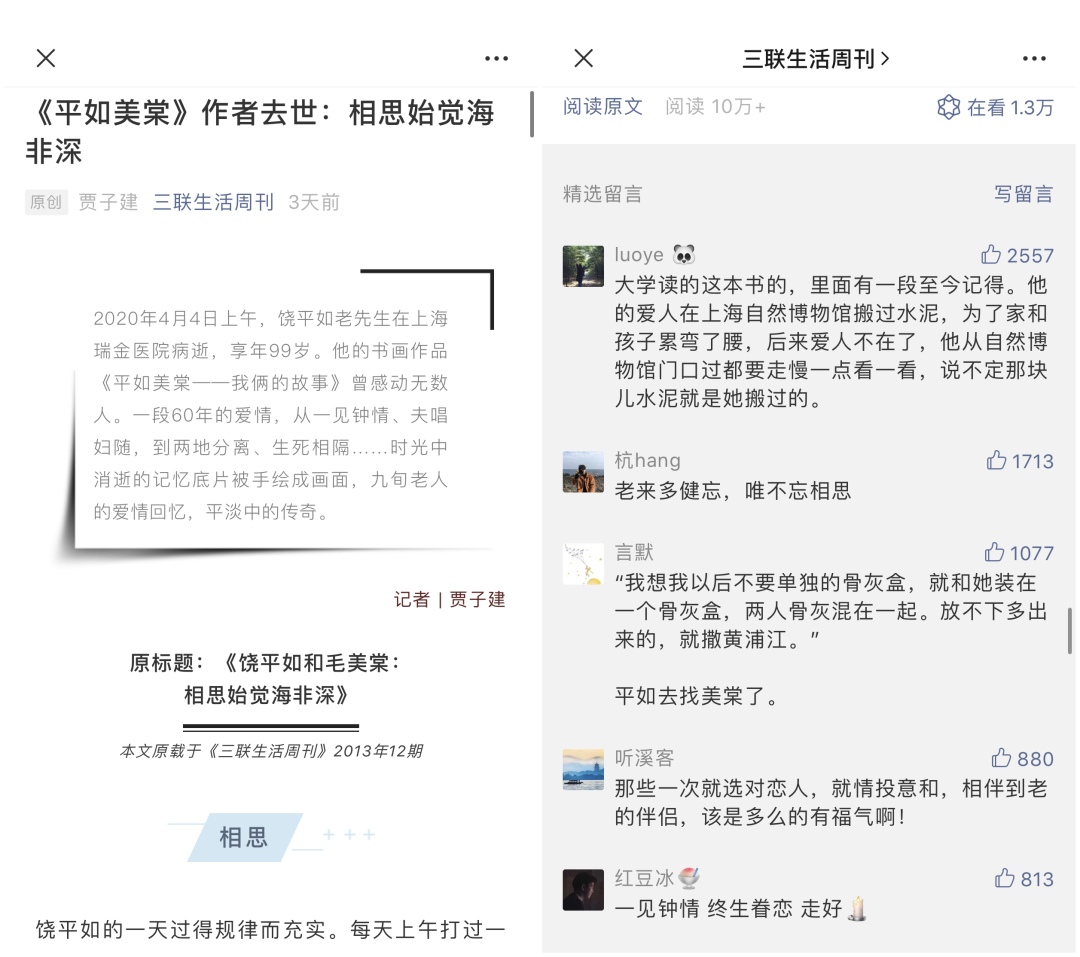Tap 写留言 to write a comment

1024,194
